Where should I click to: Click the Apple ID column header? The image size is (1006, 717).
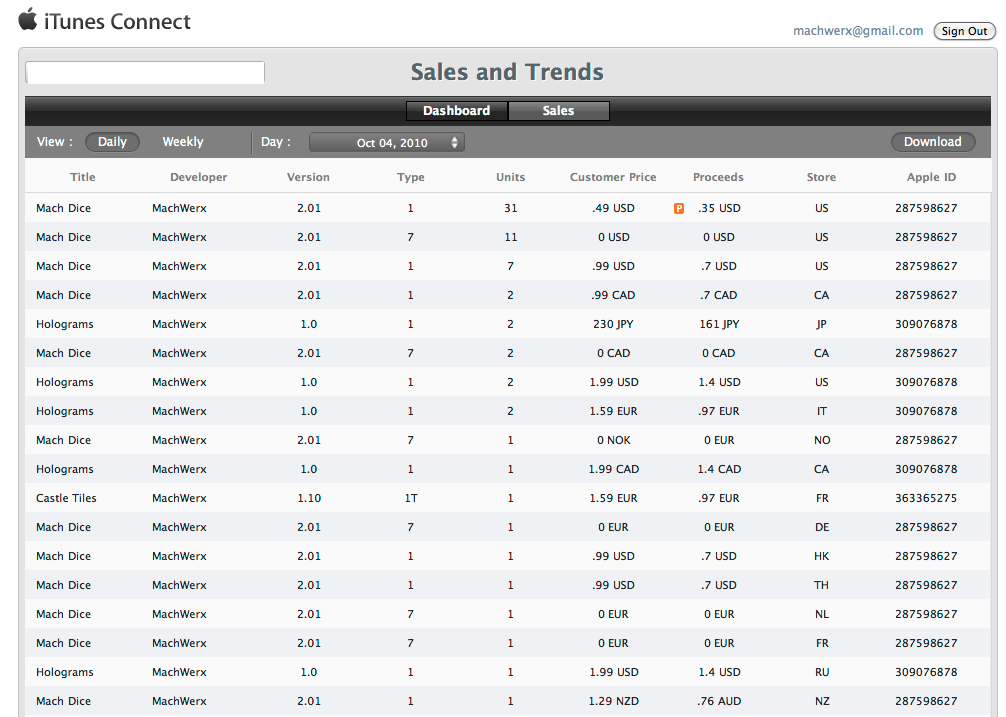click(931, 177)
